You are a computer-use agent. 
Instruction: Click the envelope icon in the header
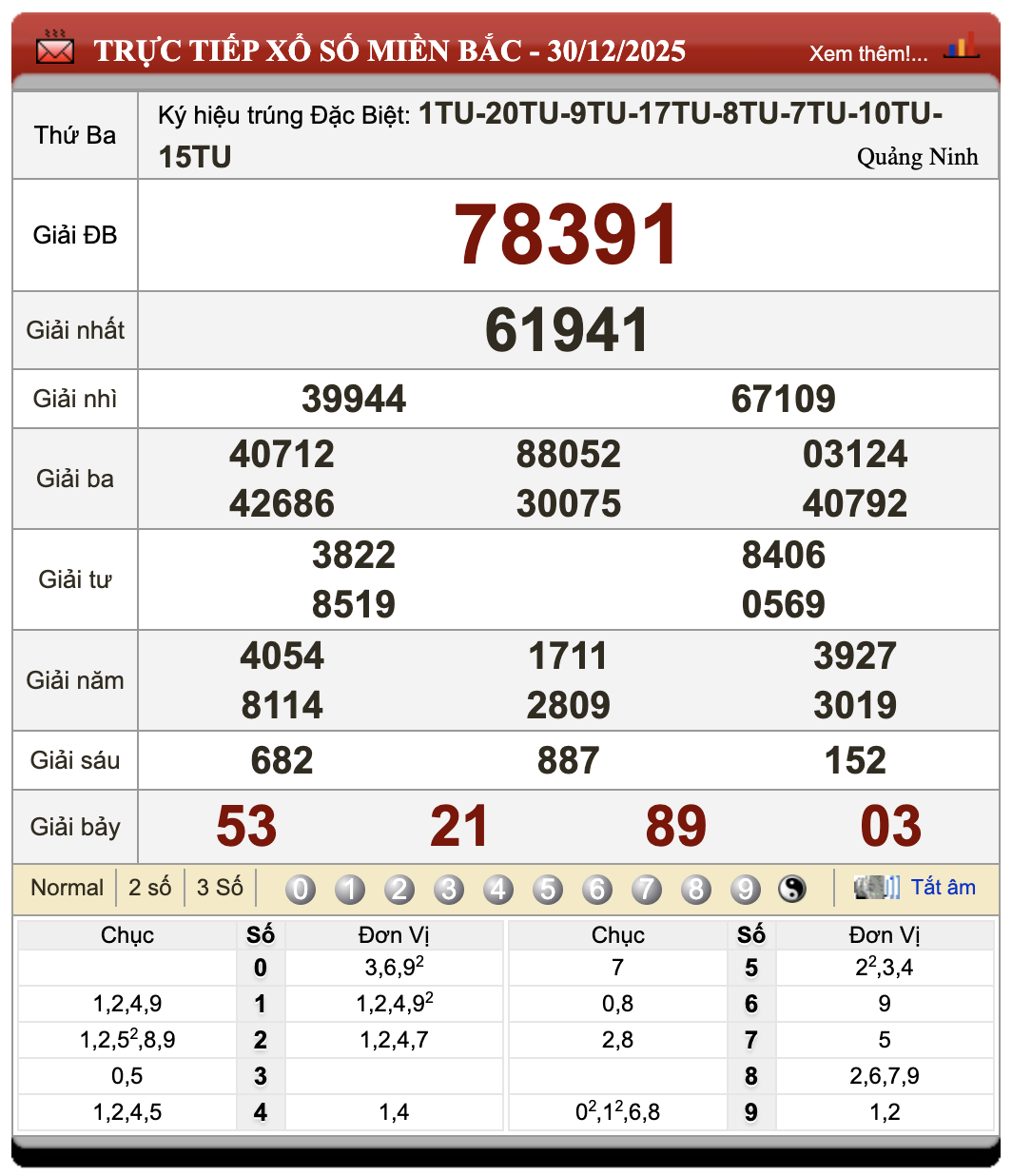(54, 50)
